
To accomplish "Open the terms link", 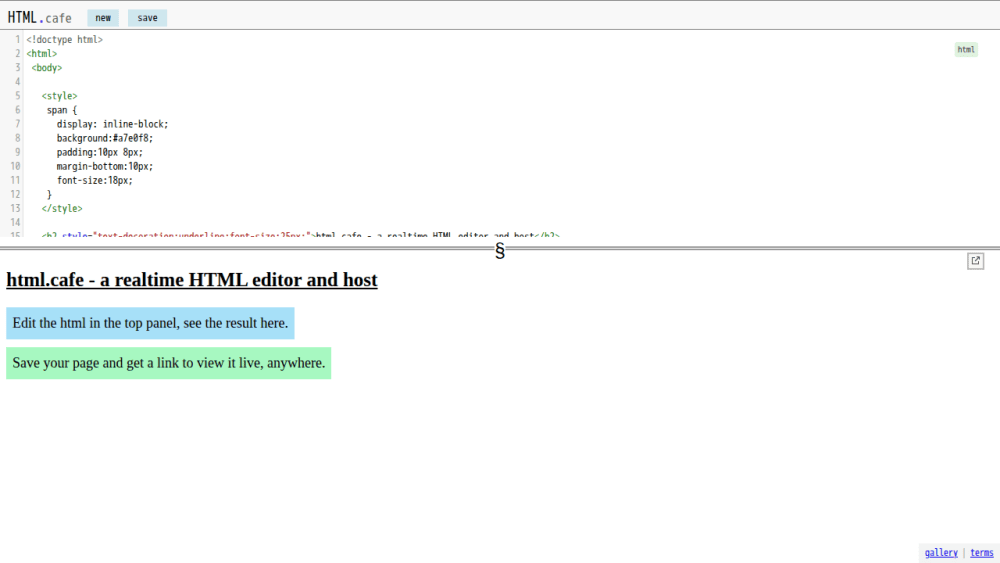I will pos(982,553).
